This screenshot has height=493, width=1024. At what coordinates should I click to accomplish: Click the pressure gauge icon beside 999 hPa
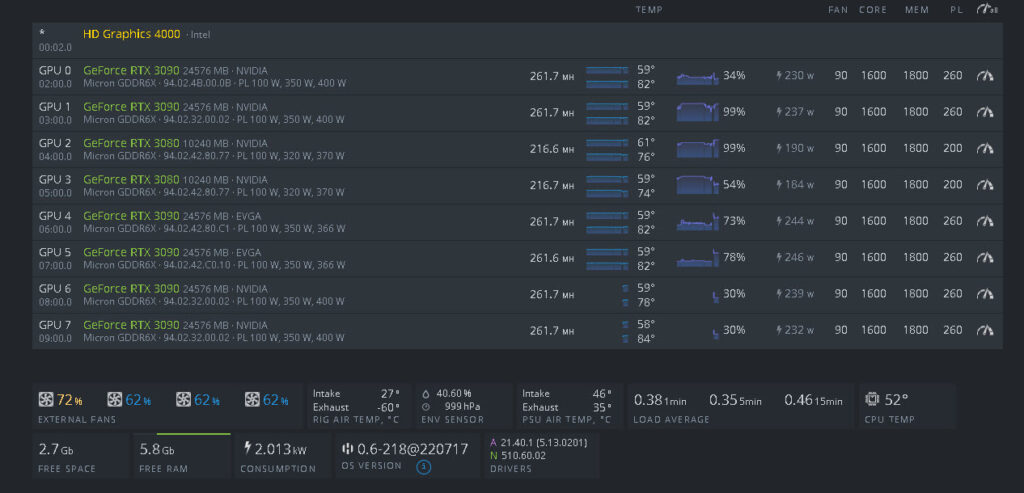(x=426, y=407)
